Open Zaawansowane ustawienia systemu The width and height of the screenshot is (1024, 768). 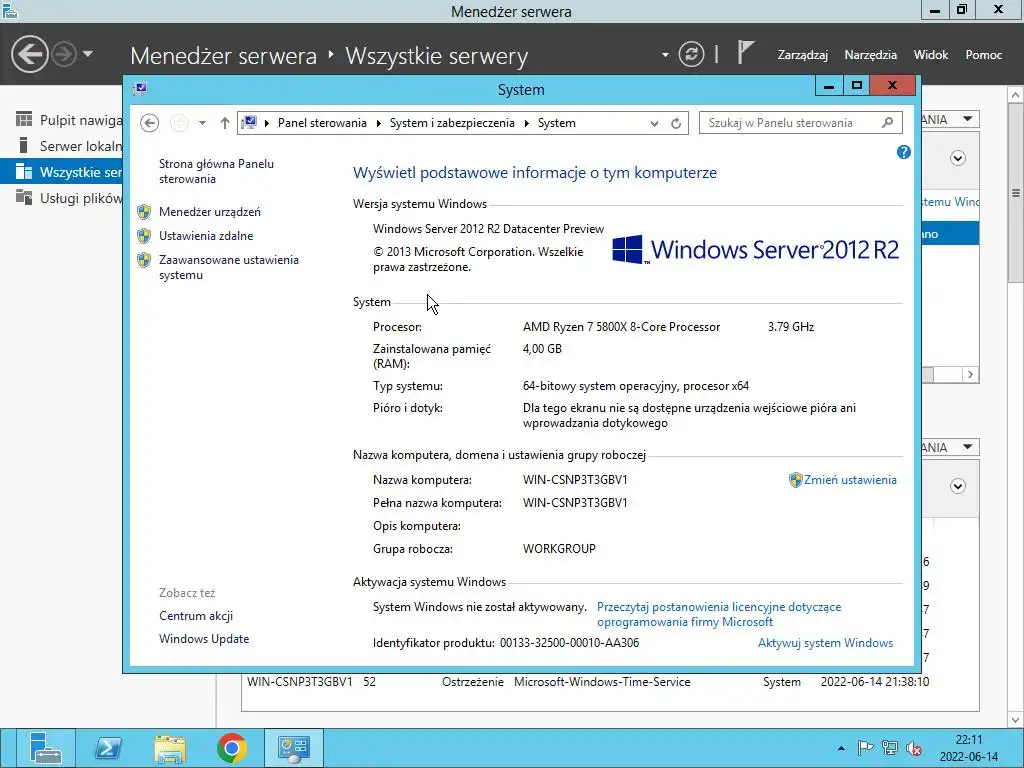tap(229, 267)
